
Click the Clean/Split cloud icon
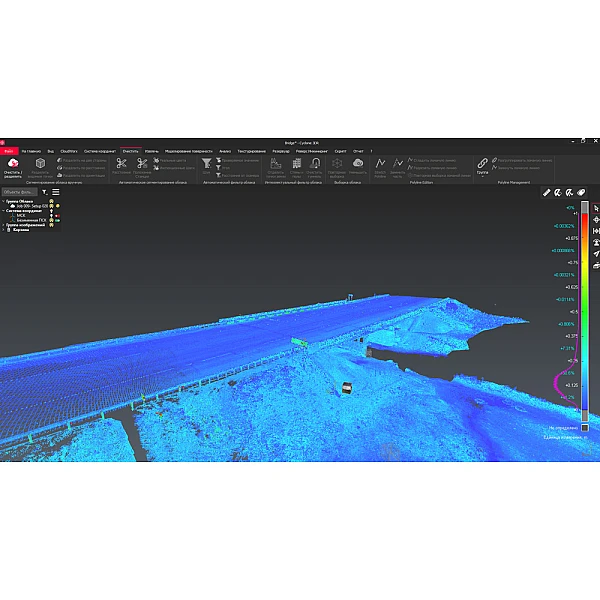click(x=13, y=163)
